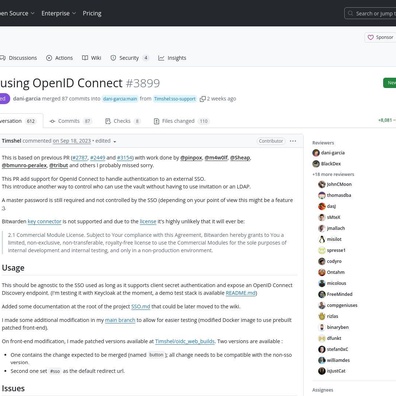This screenshot has height=396, width=396.
Task: Open the Issues section heading
Action: [x=13, y=389]
